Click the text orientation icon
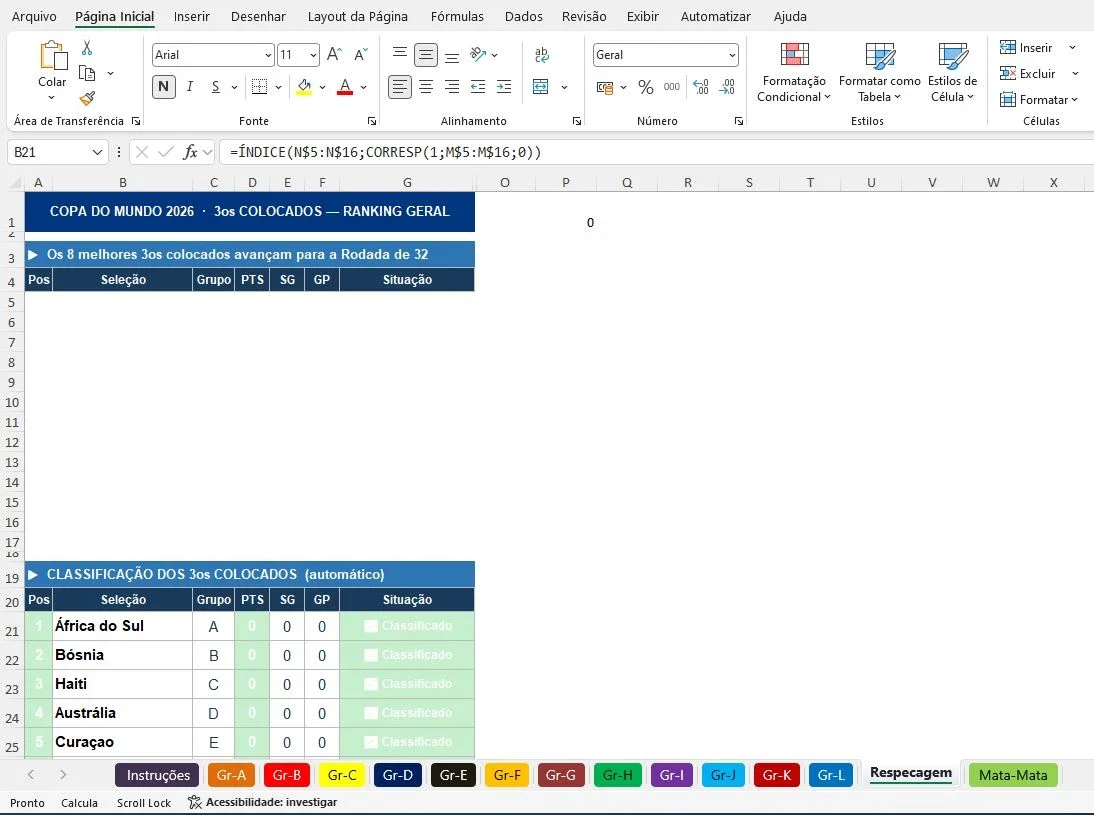Viewport: 1094px width, 815px height. click(478, 54)
